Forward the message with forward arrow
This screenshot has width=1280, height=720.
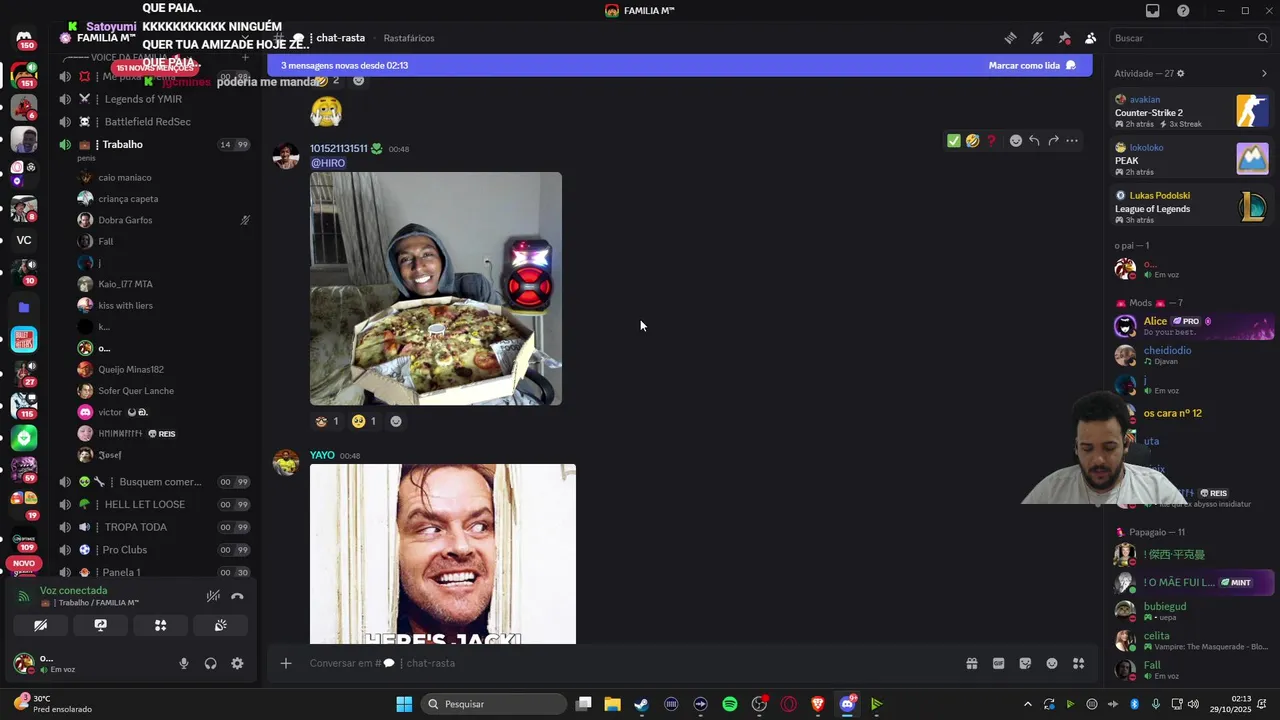(1053, 141)
